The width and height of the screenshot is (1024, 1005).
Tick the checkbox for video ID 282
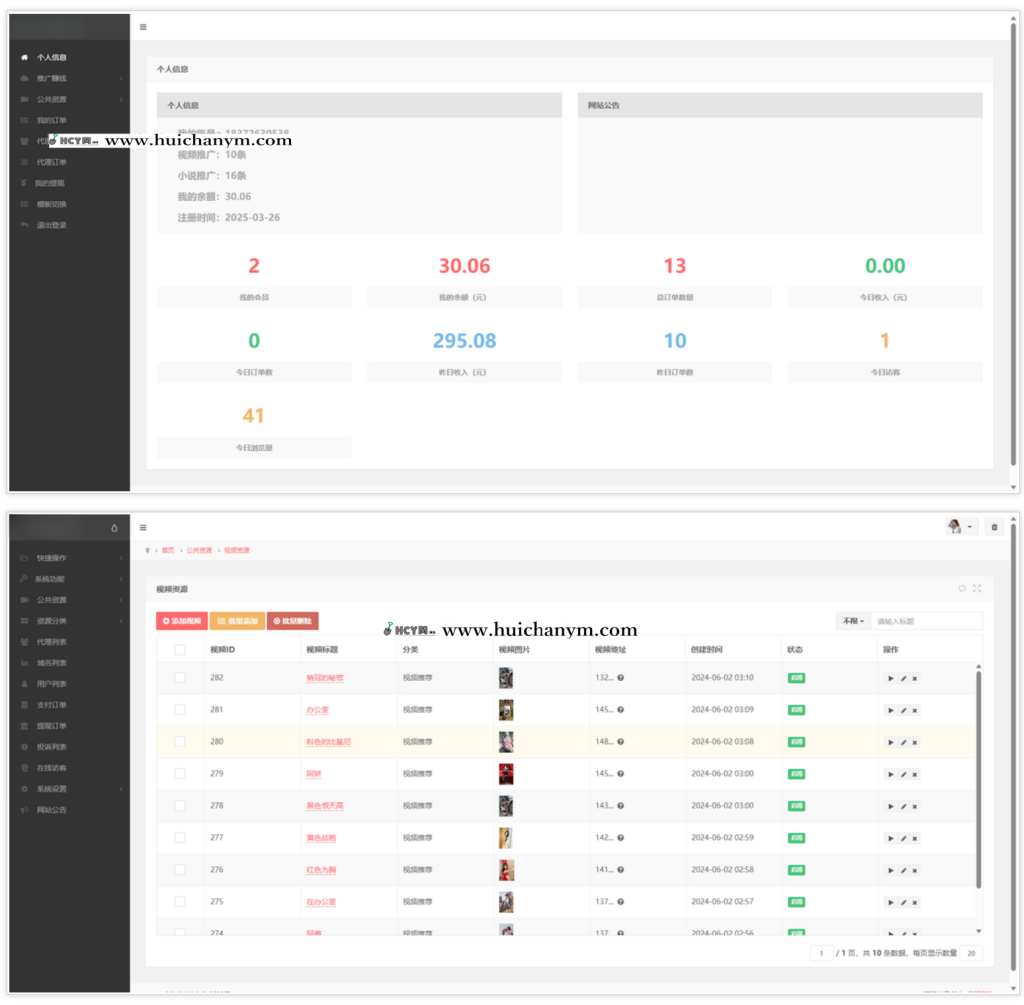[180, 678]
